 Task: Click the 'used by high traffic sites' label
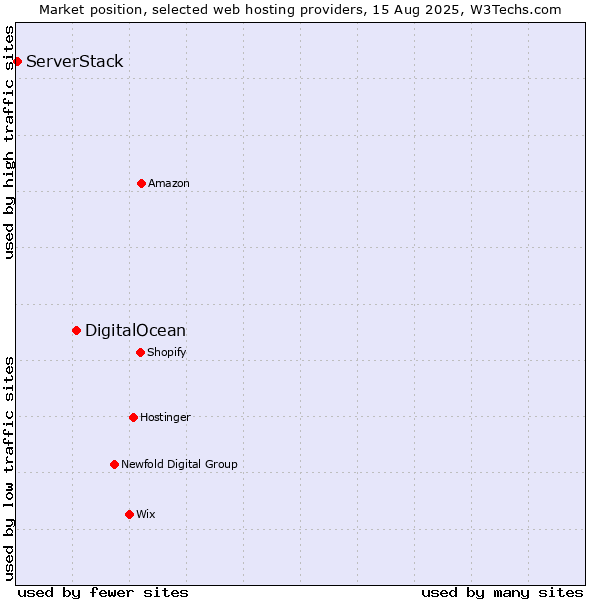(8, 142)
